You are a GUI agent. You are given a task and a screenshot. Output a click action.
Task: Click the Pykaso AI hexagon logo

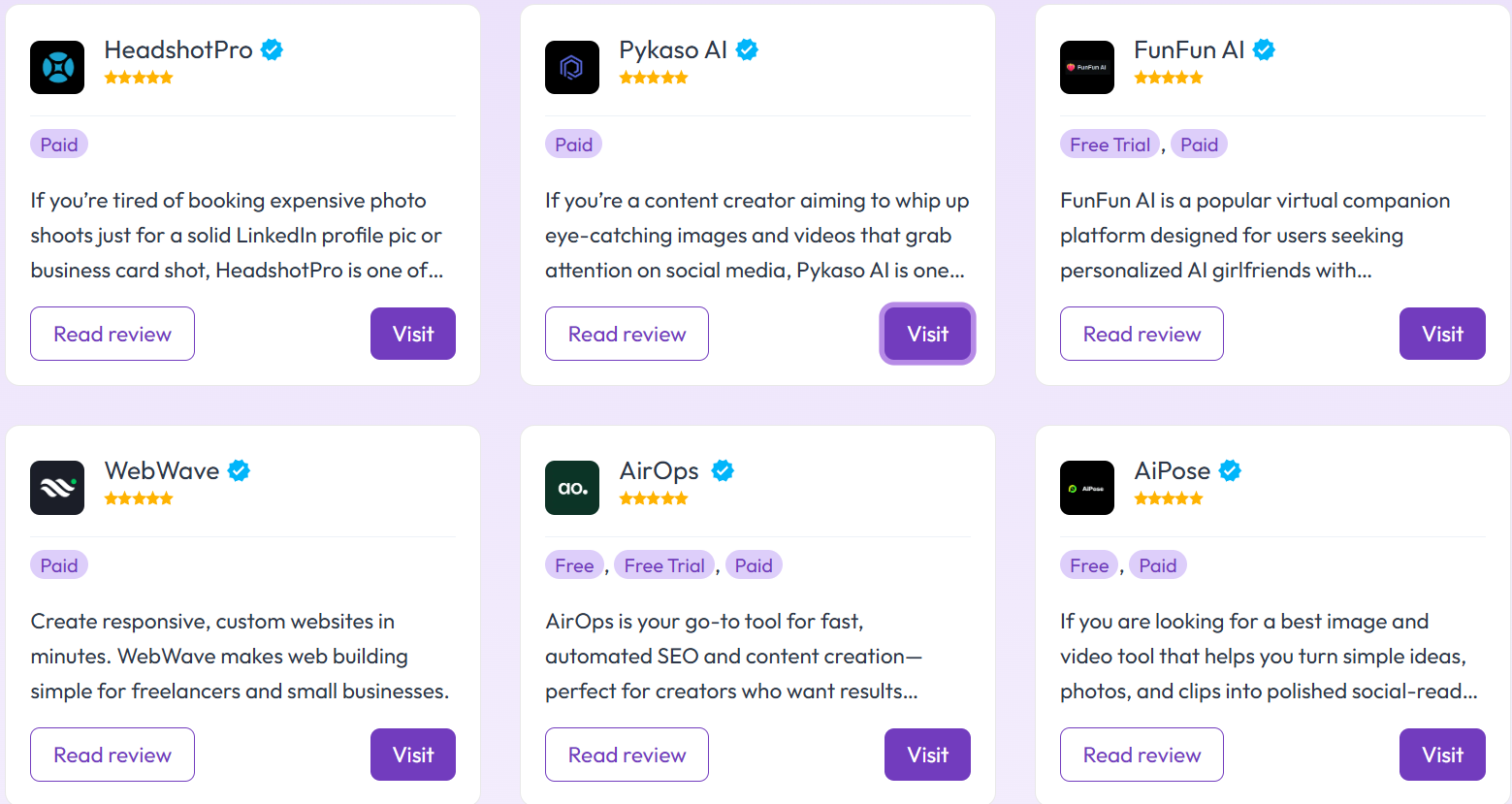pyautogui.click(x=571, y=67)
